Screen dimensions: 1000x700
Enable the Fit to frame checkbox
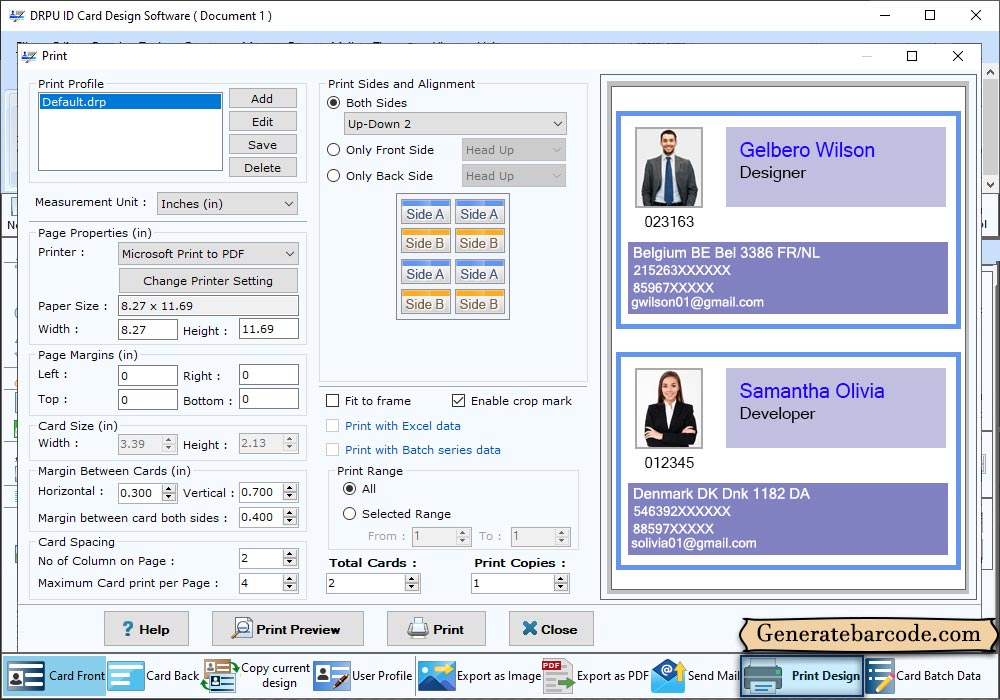coord(332,401)
